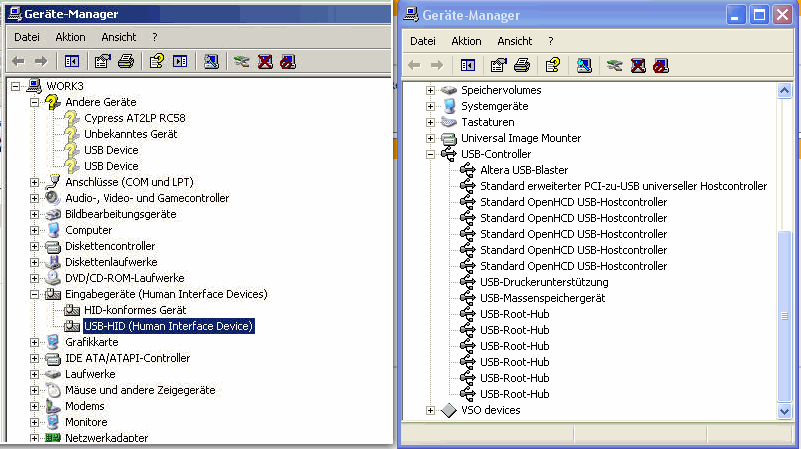Collapse the USB-Controller category

(431, 154)
